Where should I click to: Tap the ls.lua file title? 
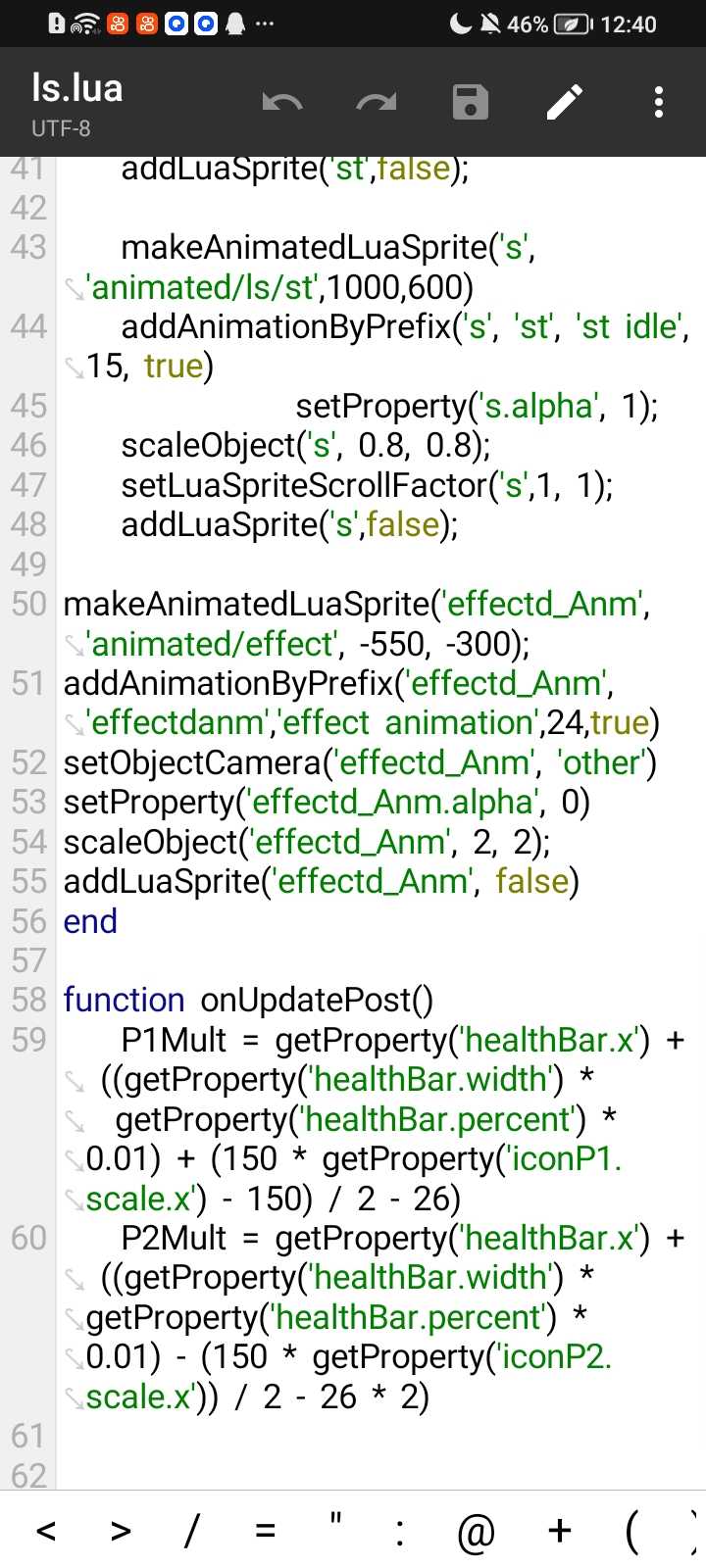(x=76, y=88)
